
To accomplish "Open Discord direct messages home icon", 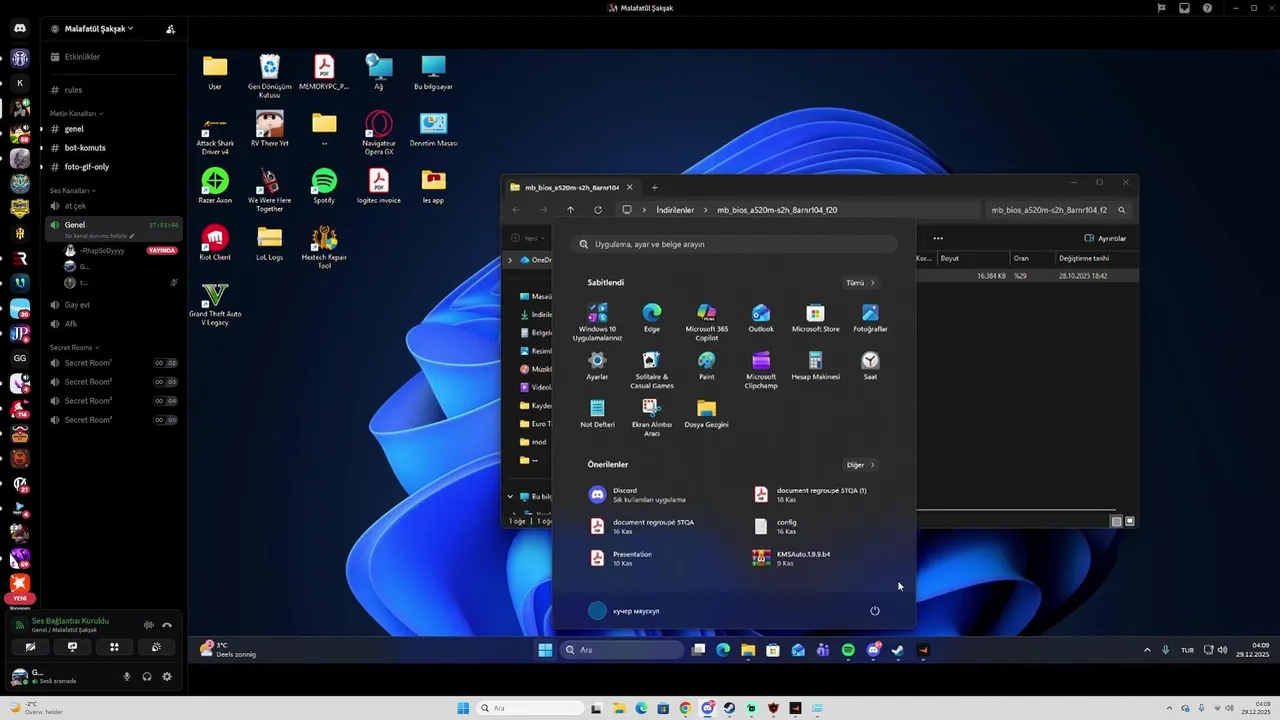I will (x=19, y=28).
